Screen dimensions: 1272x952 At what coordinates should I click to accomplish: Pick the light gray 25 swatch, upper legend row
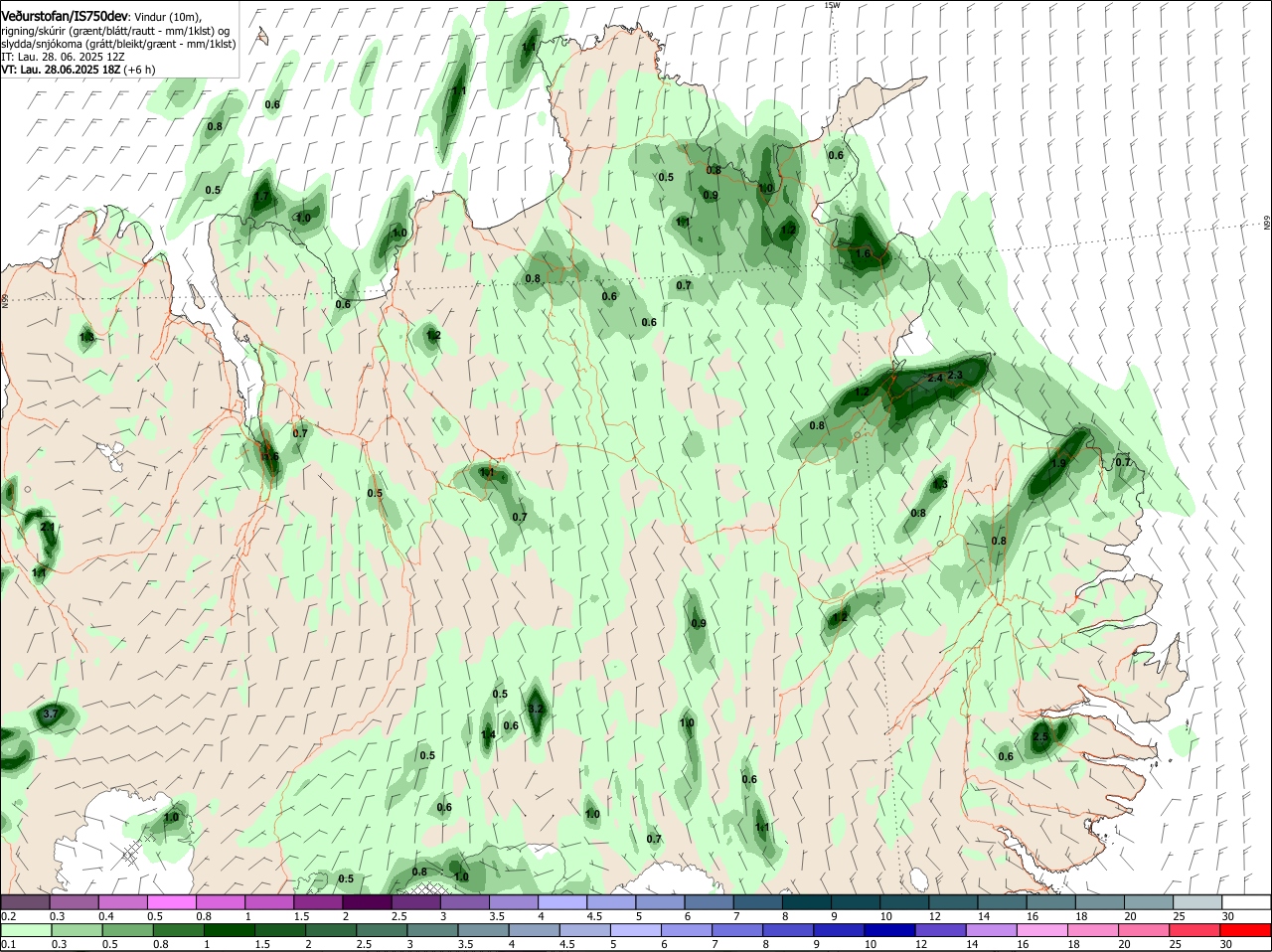point(1197,901)
